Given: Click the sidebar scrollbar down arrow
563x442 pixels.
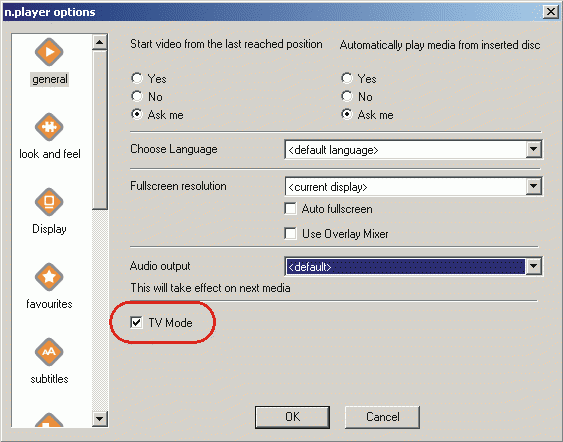Looking at the screenshot, I should point(99,419).
